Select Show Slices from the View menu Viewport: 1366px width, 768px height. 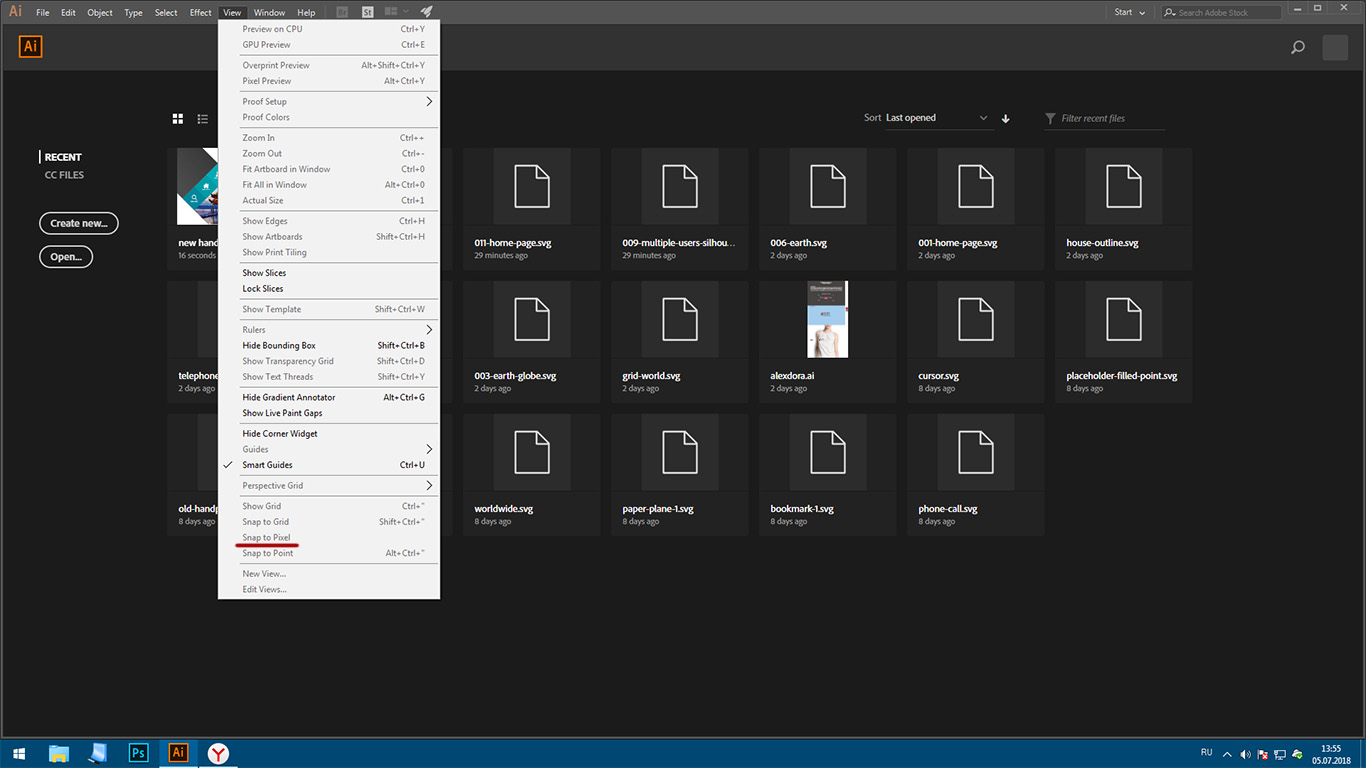pos(264,273)
